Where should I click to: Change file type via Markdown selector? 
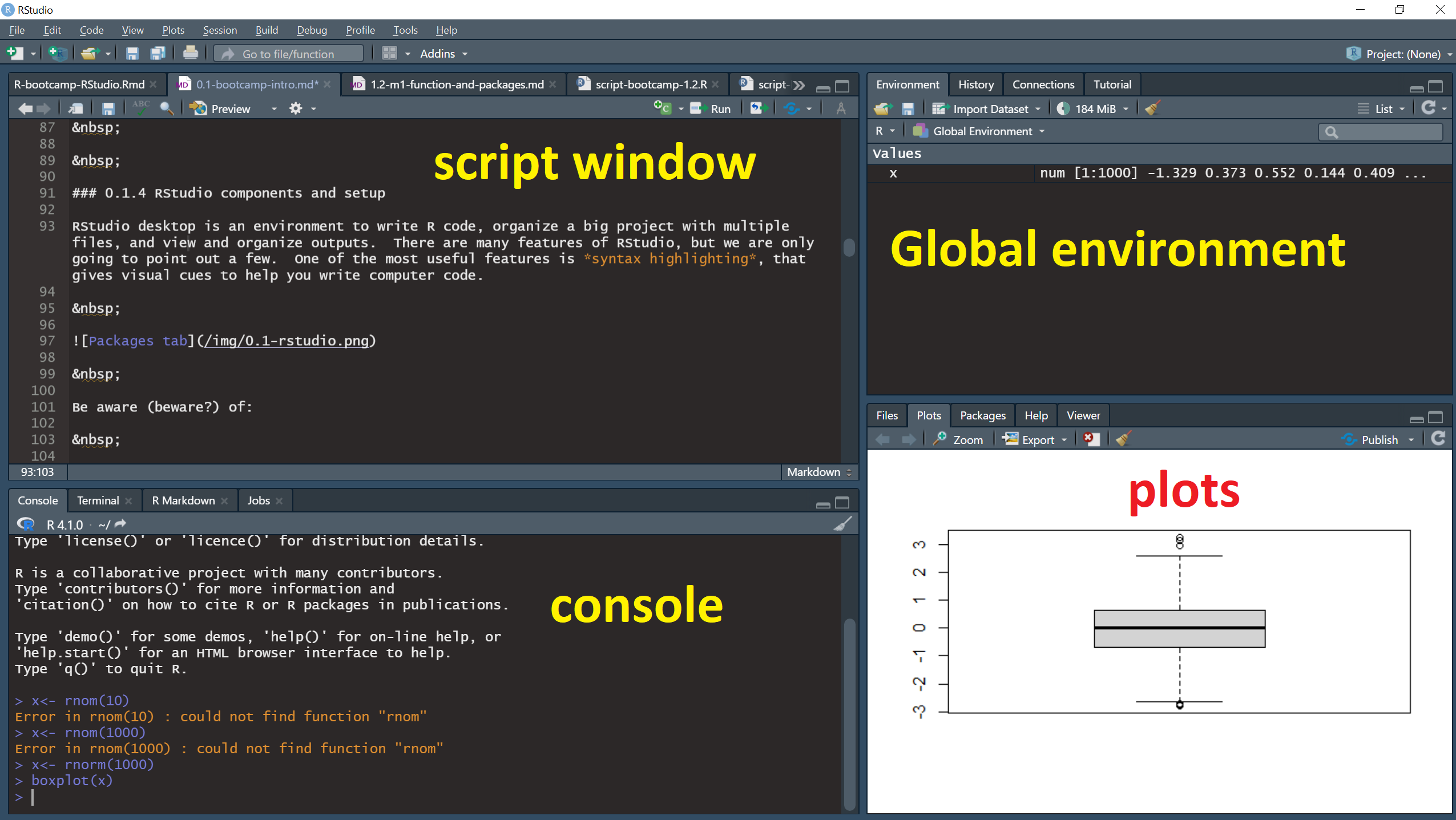coord(818,472)
